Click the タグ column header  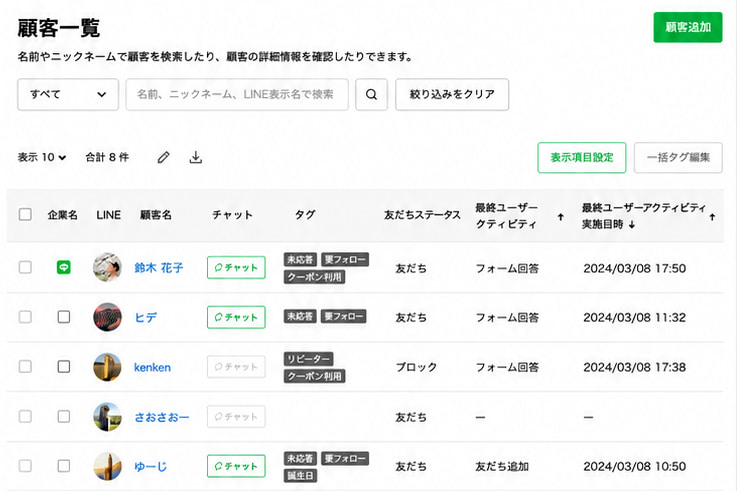coord(305,215)
